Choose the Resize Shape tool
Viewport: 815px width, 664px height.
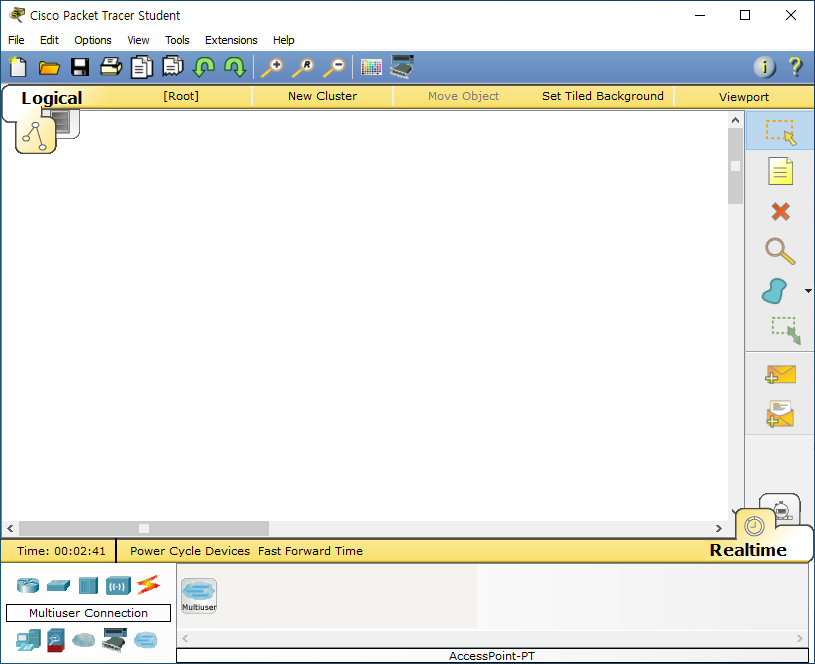[785, 330]
